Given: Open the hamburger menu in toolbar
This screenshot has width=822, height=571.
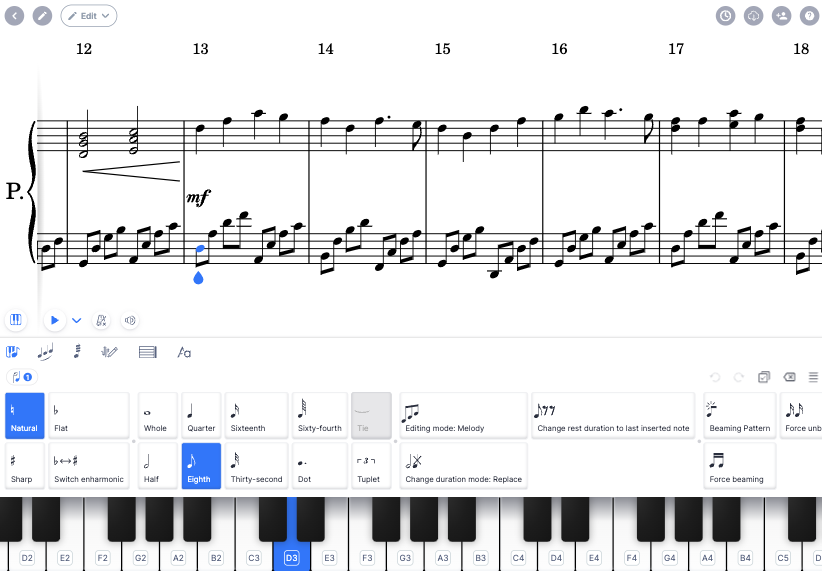Looking at the screenshot, I should [813, 376].
